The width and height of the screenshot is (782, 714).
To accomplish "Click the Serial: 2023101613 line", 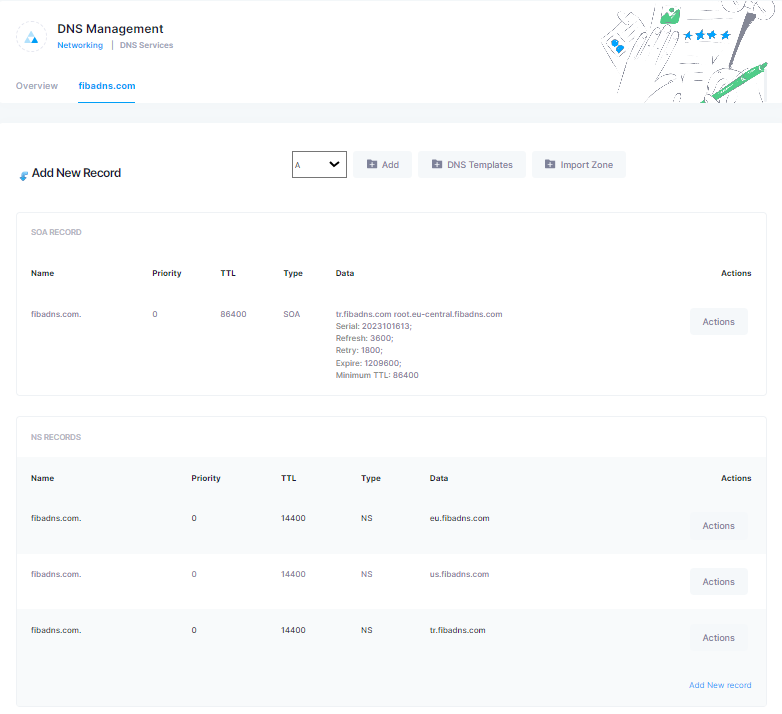I will [374, 326].
